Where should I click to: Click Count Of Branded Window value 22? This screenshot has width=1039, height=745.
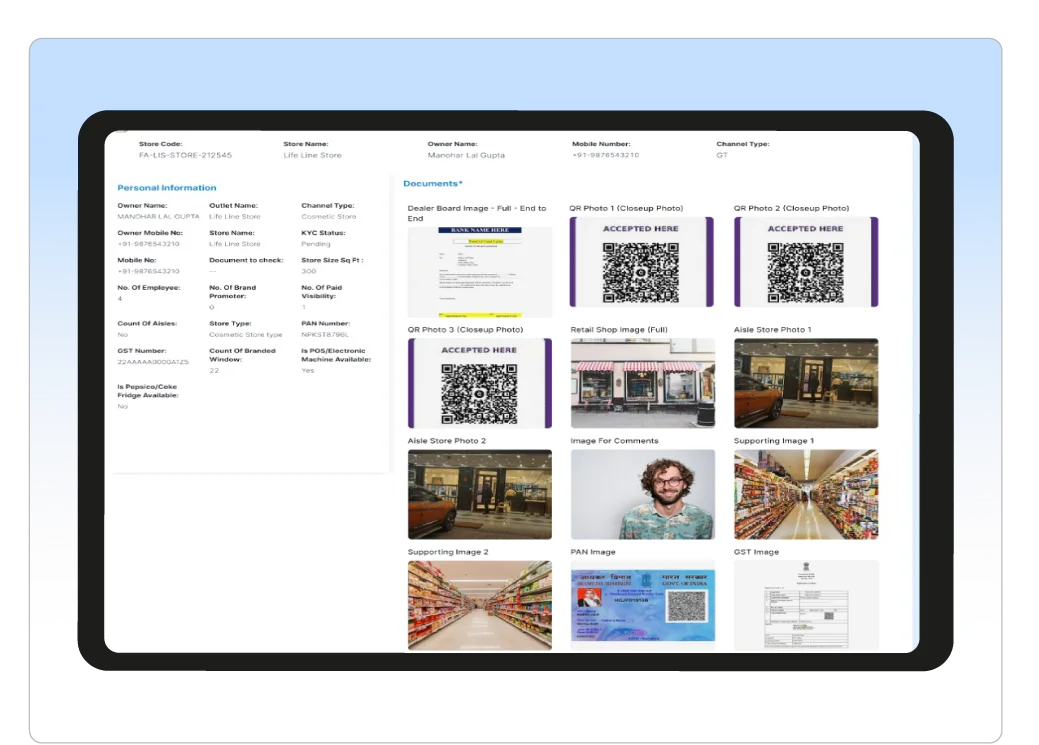point(214,371)
